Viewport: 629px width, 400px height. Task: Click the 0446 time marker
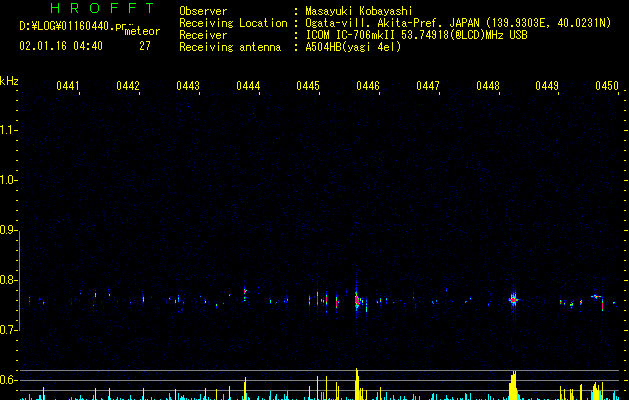[368, 85]
